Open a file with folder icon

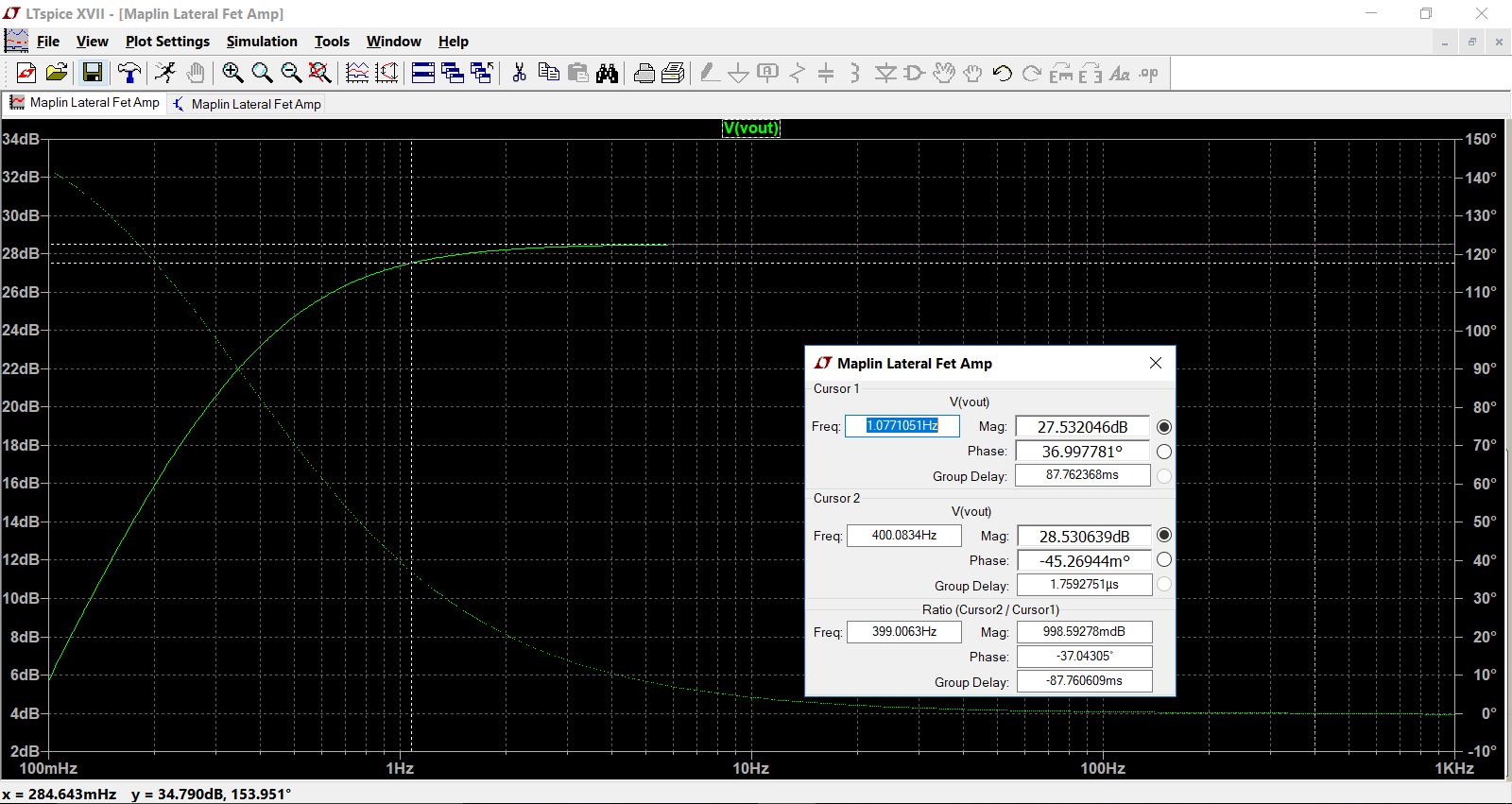[57, 73]
